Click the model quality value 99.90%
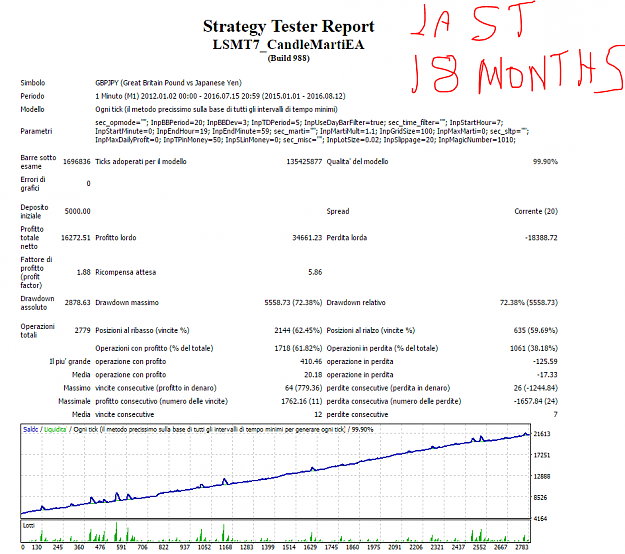The height and width of the screenshot is (554, 625). (545, 161)
